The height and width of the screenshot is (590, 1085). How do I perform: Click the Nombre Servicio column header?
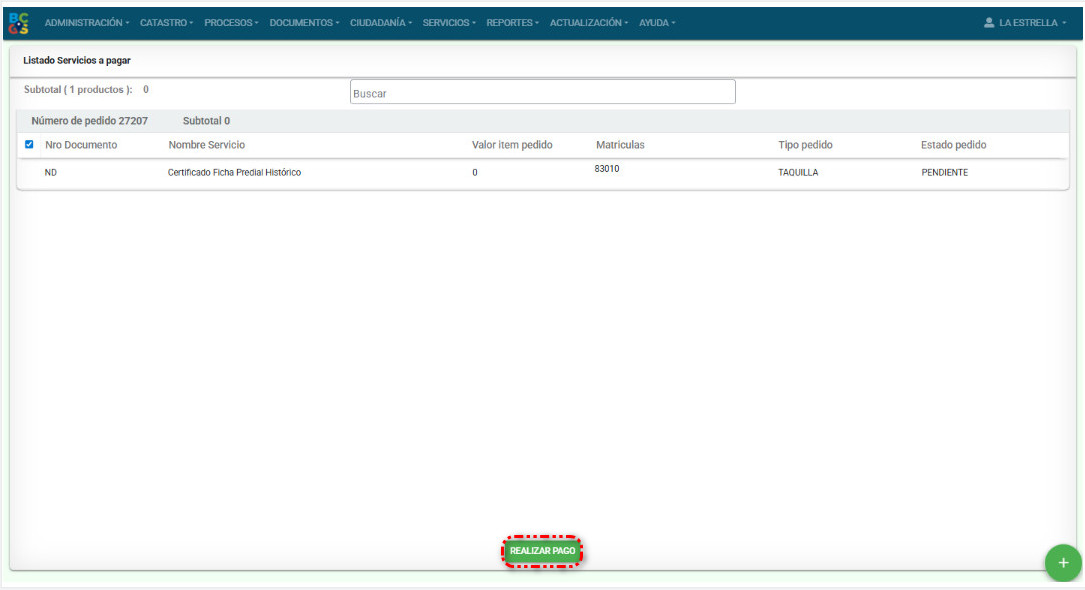pyautogui.click(x=206, y=145)
